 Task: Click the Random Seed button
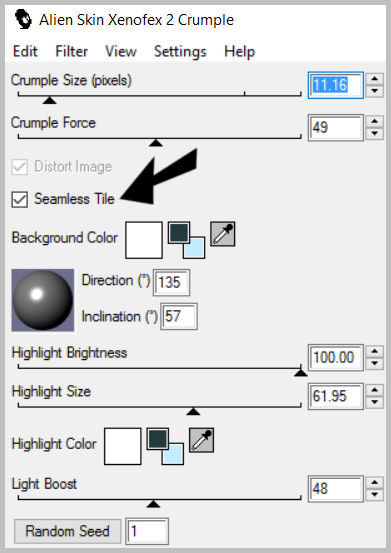pos(67,531)
